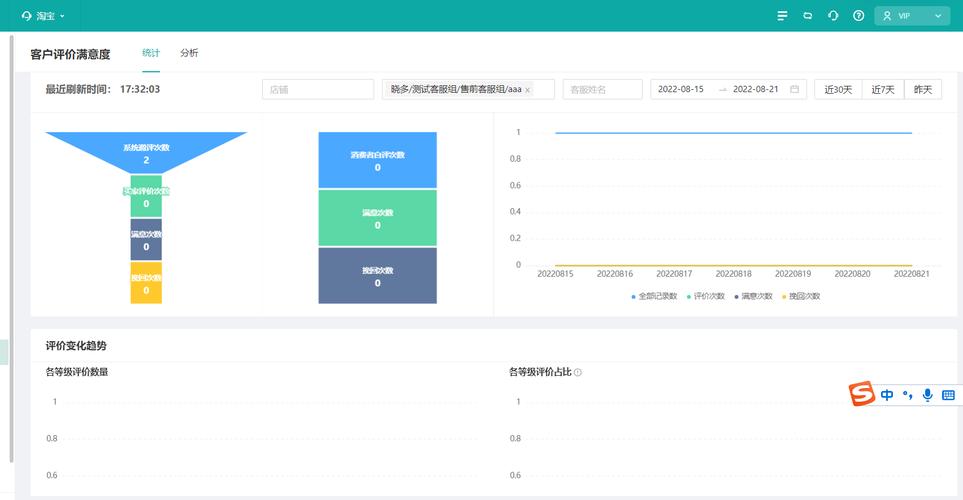Switch to the 分析 tab
963x500 pixels.
[x=189, y=53]
